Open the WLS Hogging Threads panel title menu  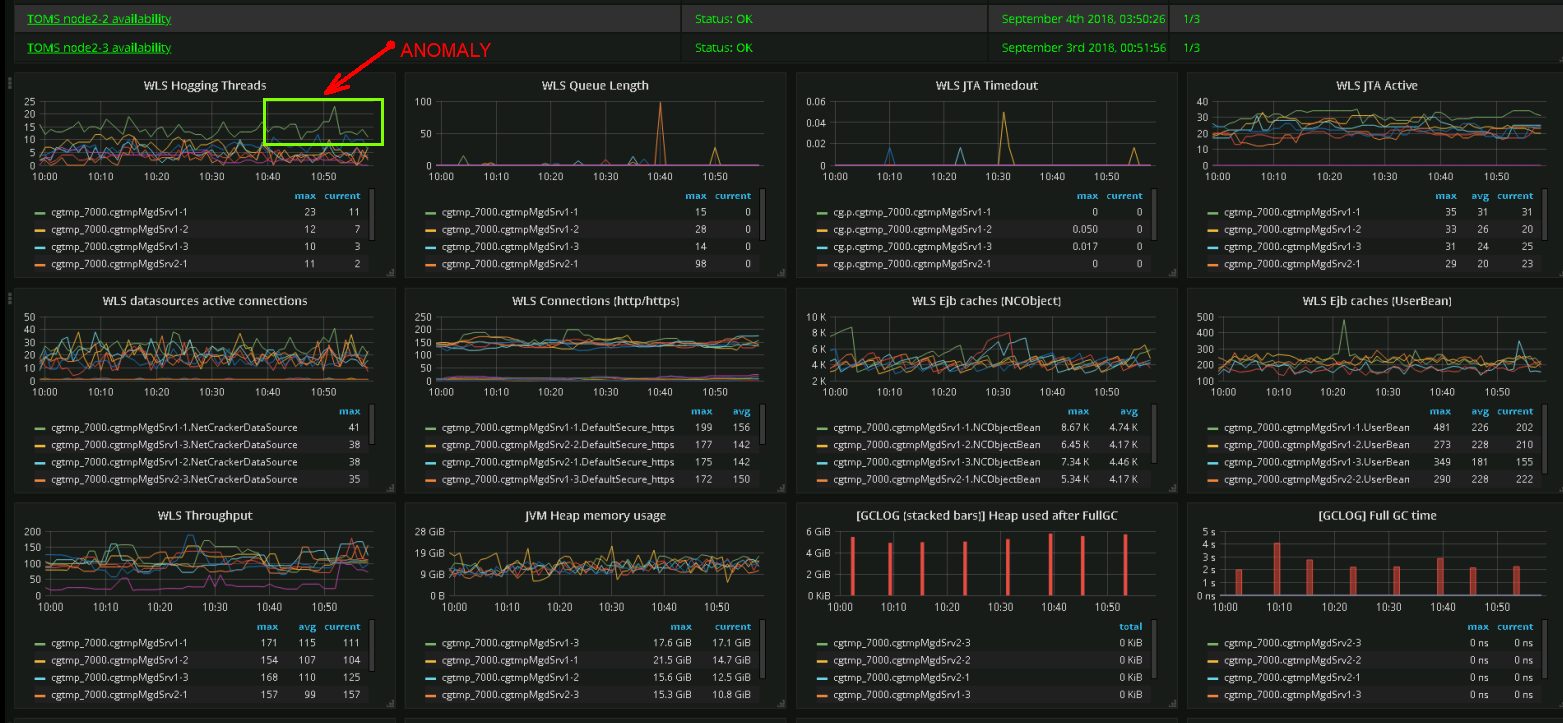coord(205,85)
